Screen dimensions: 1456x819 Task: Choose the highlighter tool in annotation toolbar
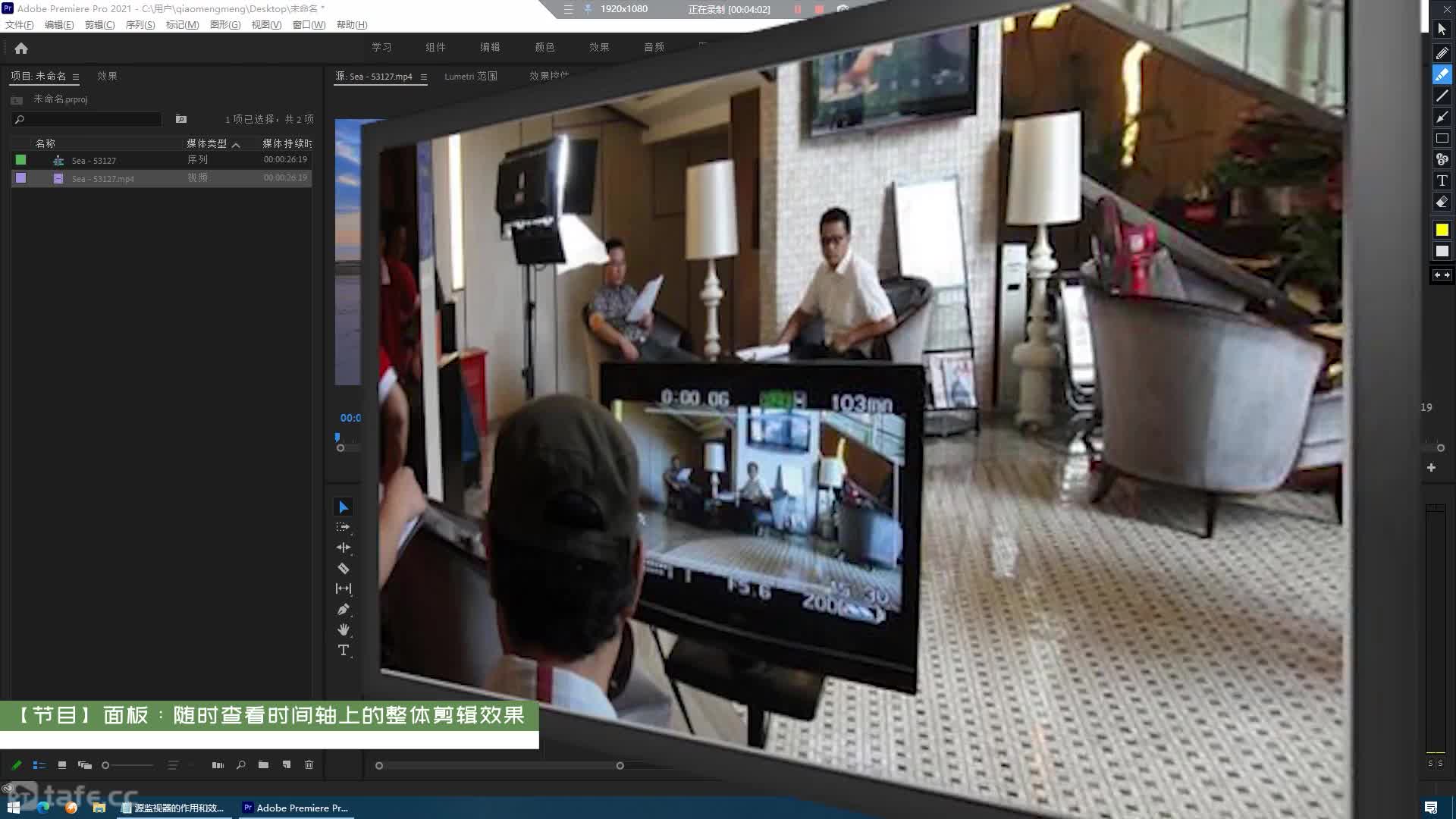[x=1442, y=74]
